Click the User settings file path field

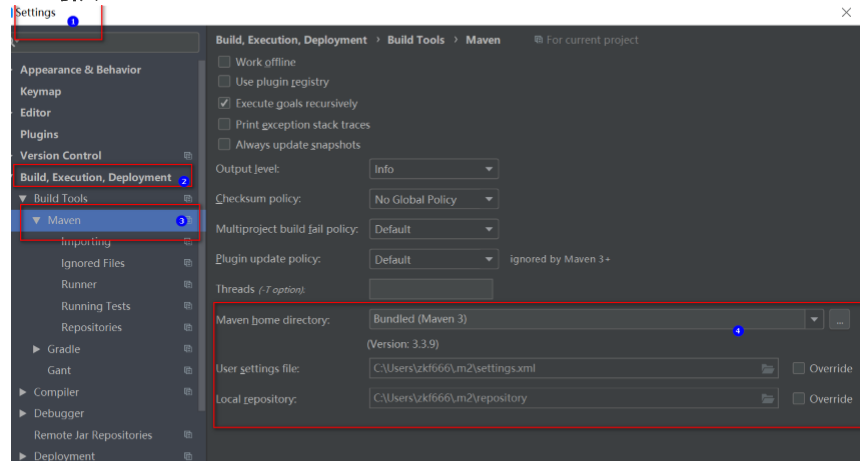[x=574, y=369]
